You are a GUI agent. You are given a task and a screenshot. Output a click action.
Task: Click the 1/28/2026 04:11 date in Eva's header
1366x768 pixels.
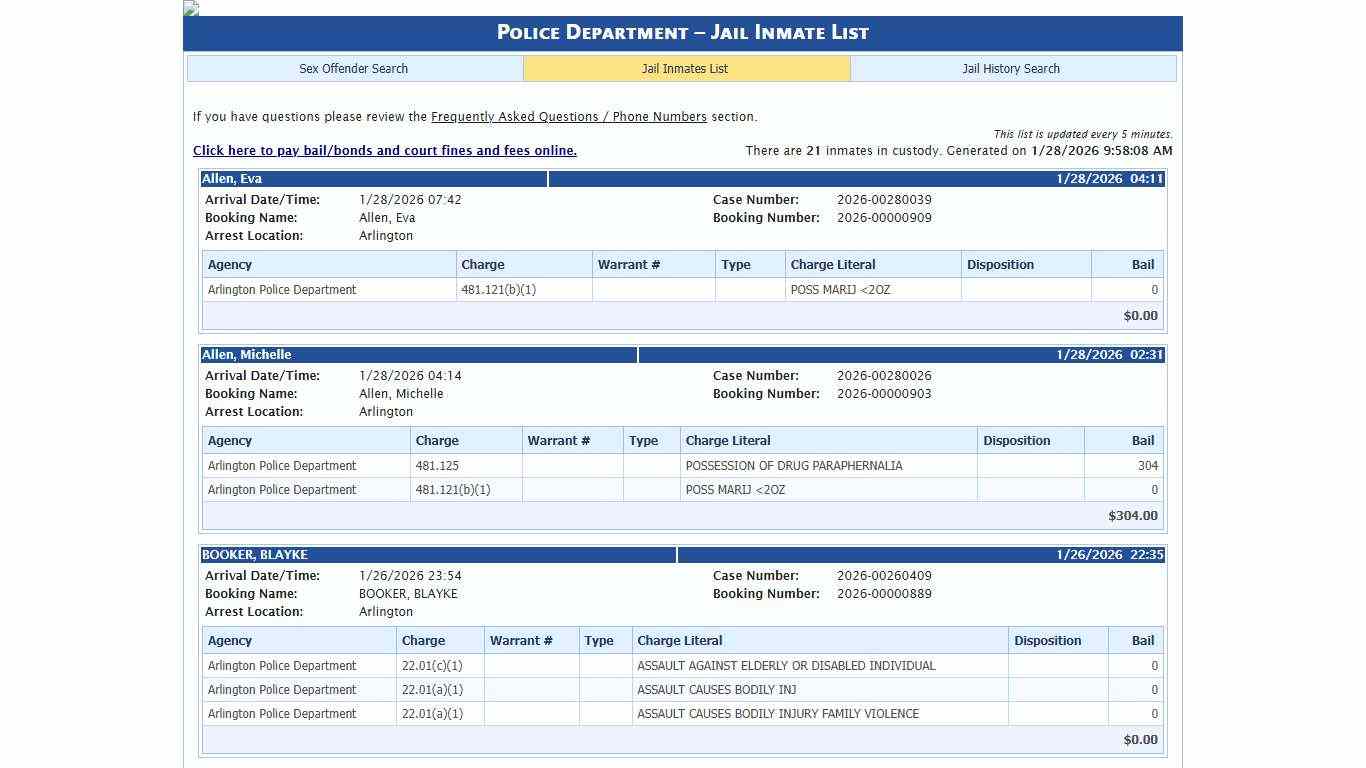pos(1109,179)
